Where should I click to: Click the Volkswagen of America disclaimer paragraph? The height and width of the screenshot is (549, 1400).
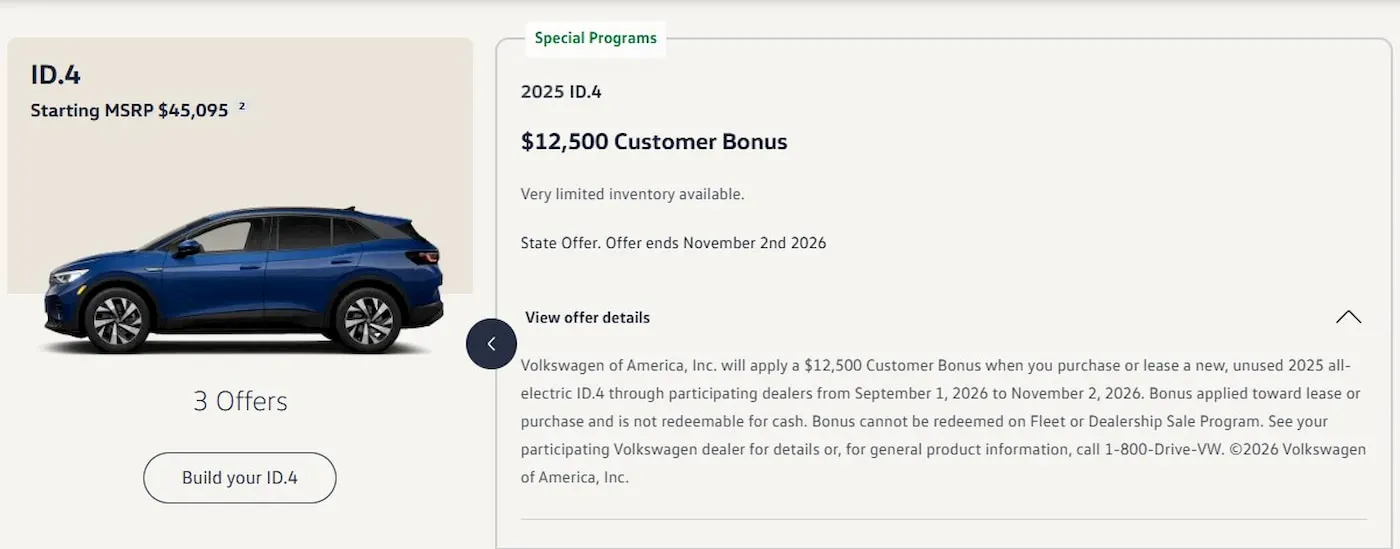click(943, 421)
